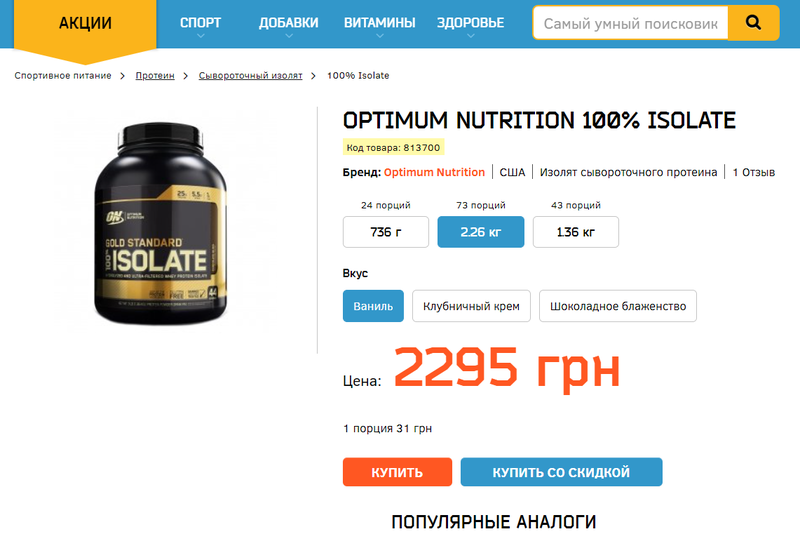Choose the Шоколадное блаженство flavor

pyautogui.click(x=617, y=306)
